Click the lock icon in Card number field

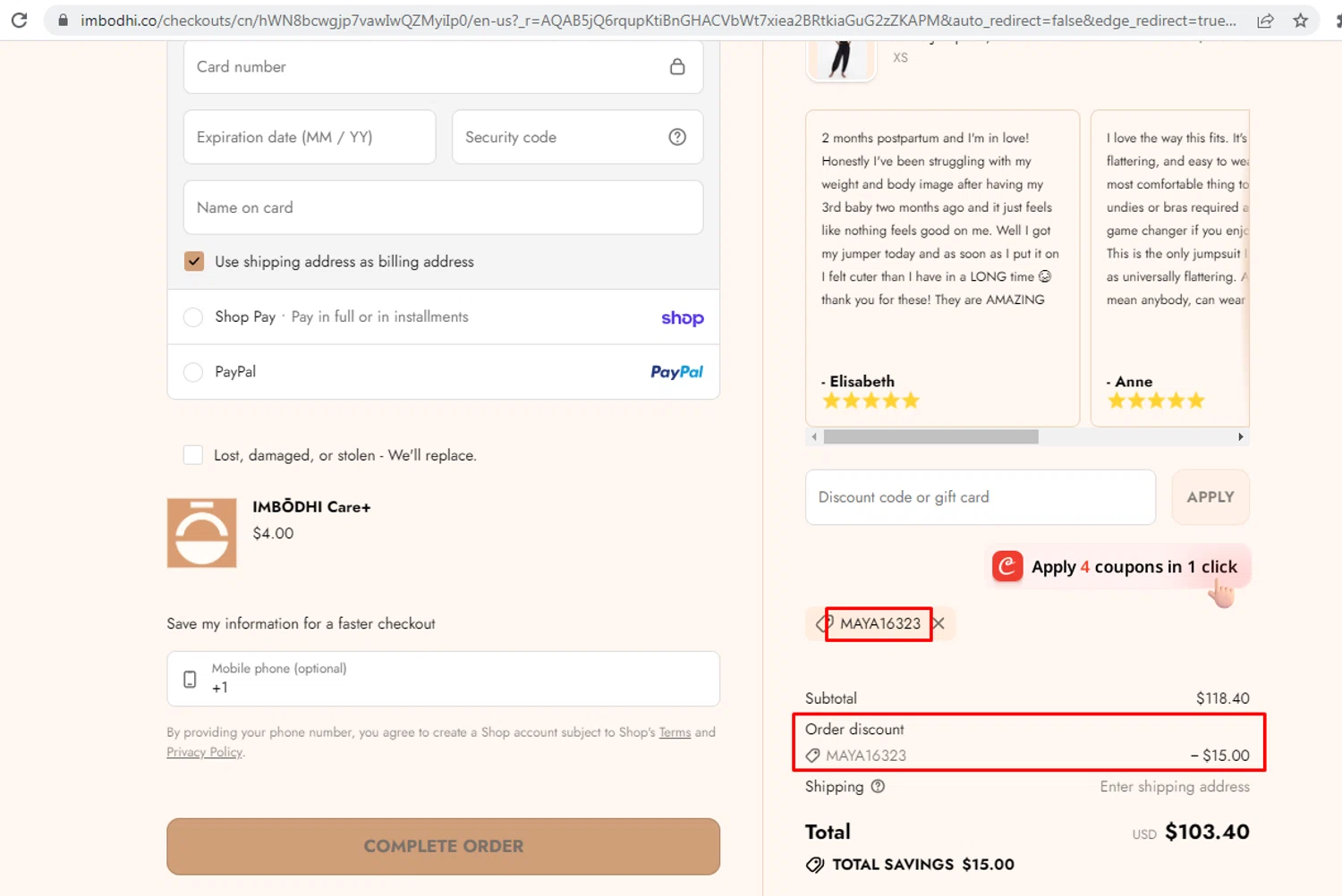pos(677,66)
